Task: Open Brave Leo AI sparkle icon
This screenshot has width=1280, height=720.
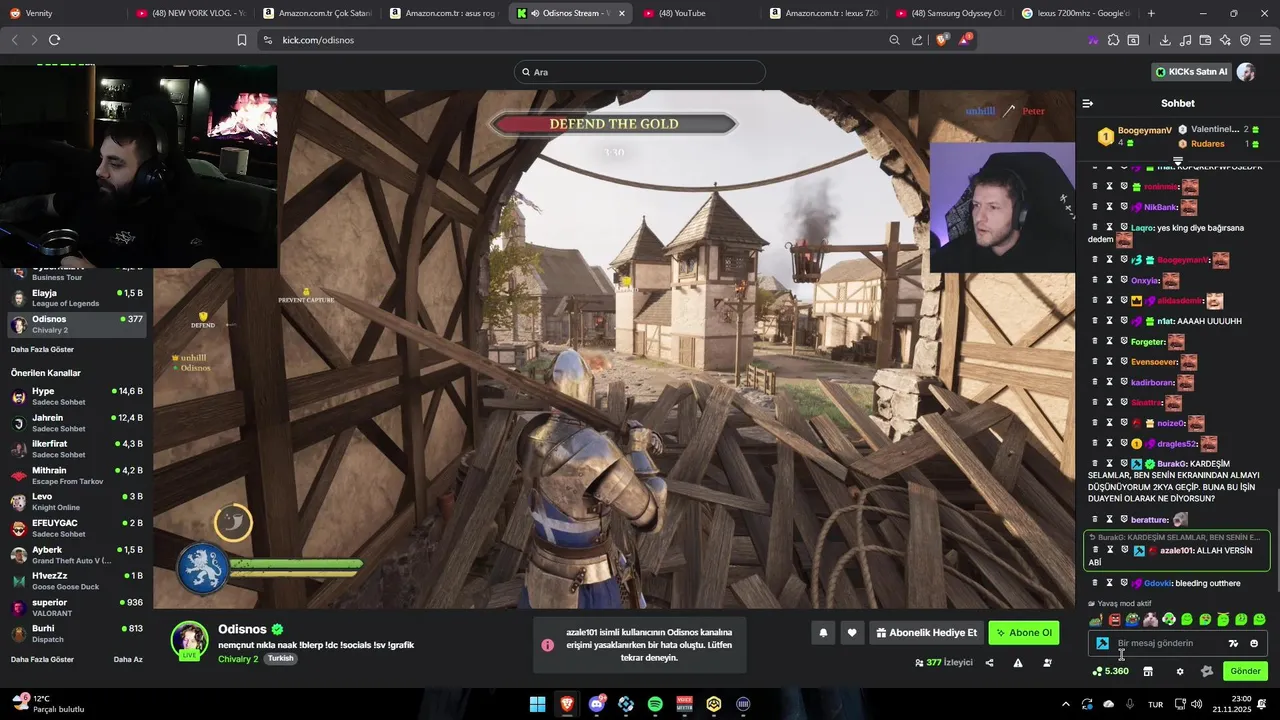Action: coord(1225,40)
